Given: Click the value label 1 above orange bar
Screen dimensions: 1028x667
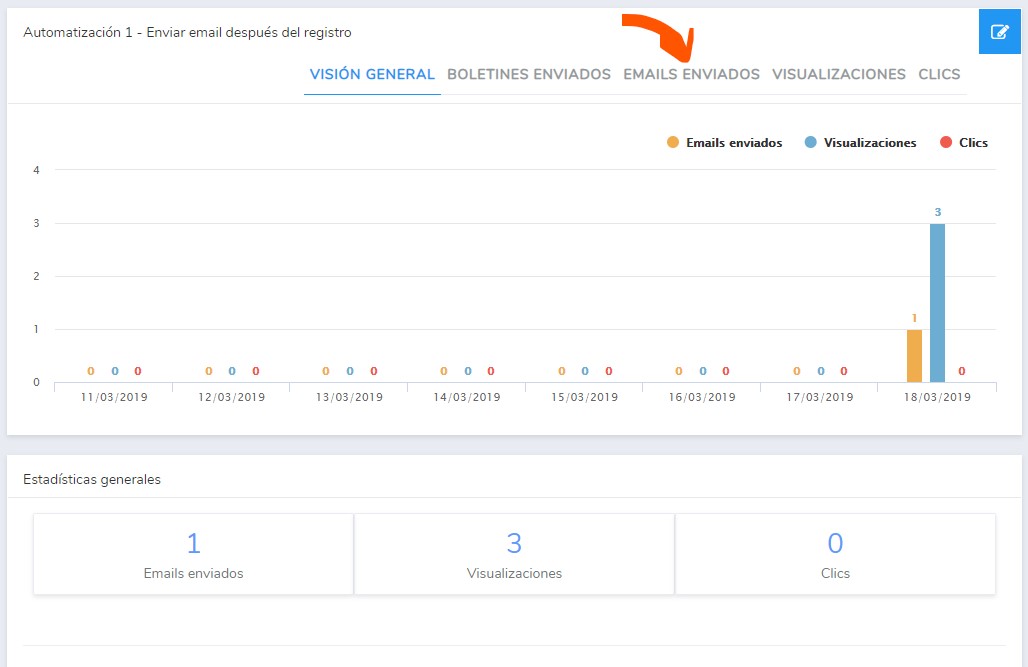Looking at the screenshot, I should tap(914, 318).
